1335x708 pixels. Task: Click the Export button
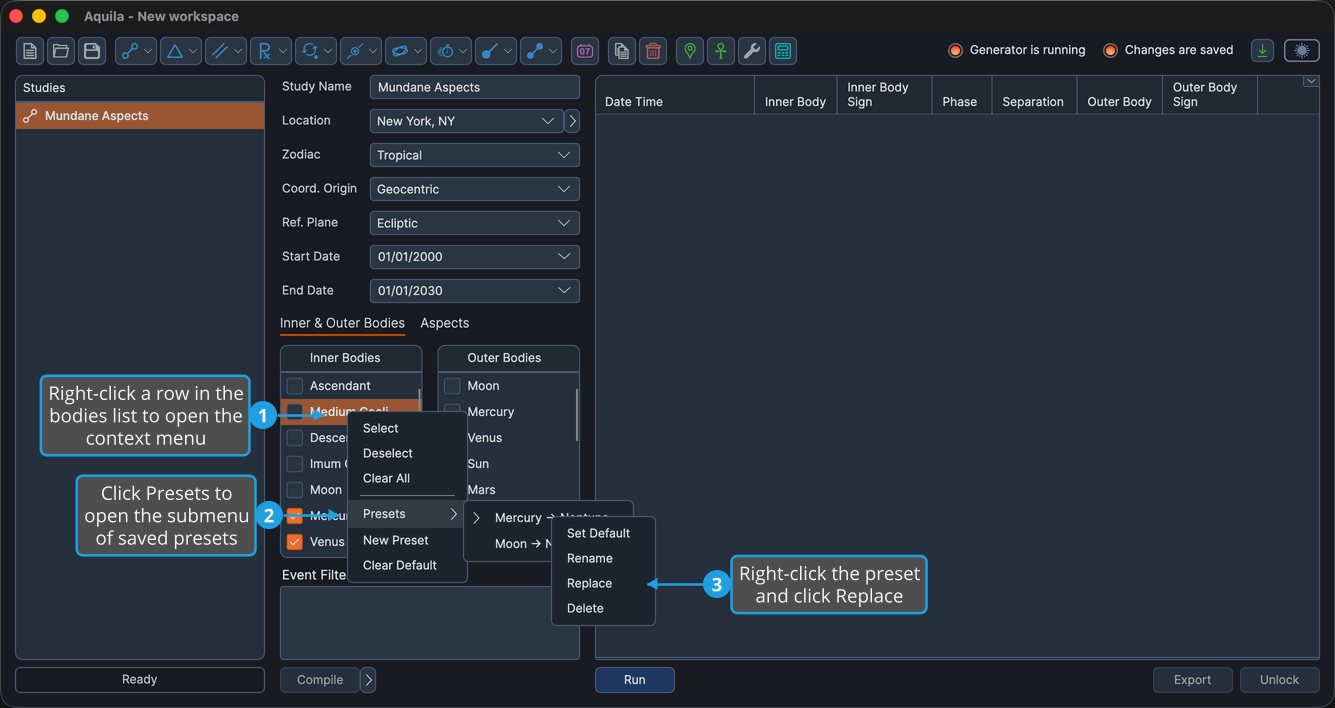point(1192,680)
